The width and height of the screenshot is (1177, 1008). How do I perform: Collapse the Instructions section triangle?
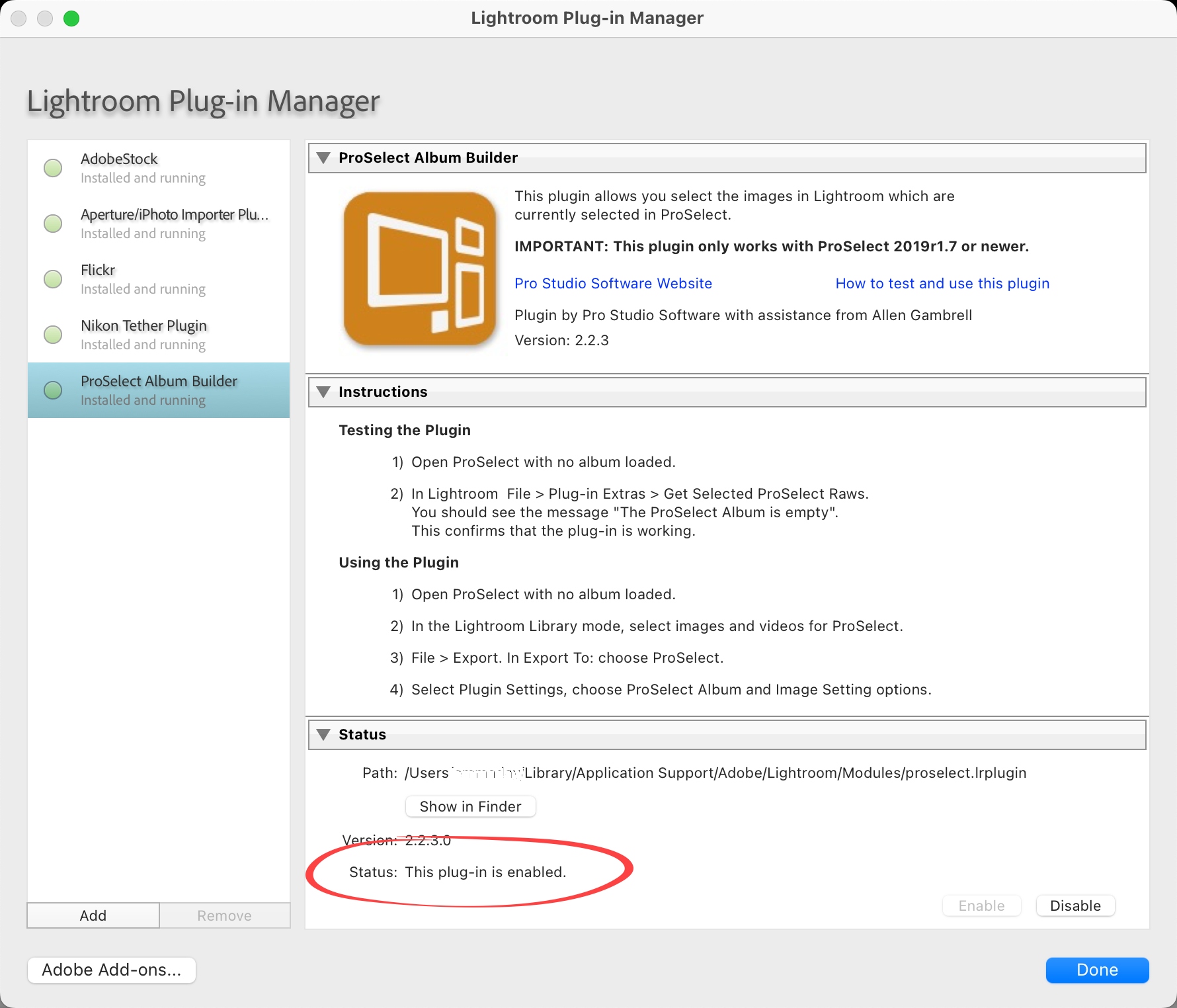coord(323,392)
